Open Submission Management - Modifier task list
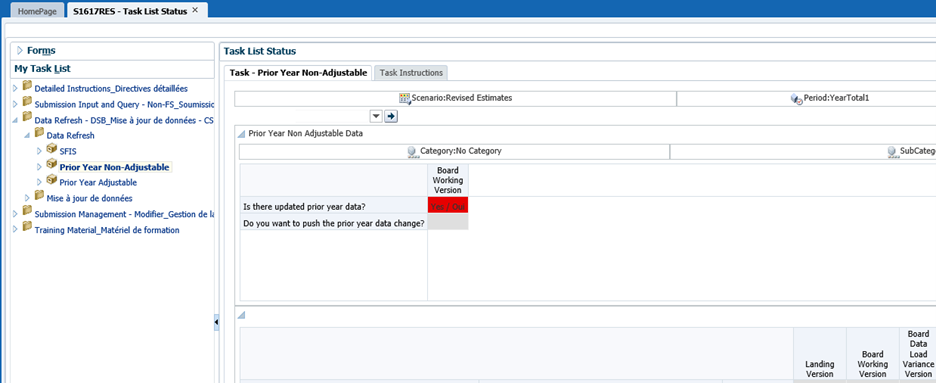Viewport: 936px width, 383px height. (124, 214)
